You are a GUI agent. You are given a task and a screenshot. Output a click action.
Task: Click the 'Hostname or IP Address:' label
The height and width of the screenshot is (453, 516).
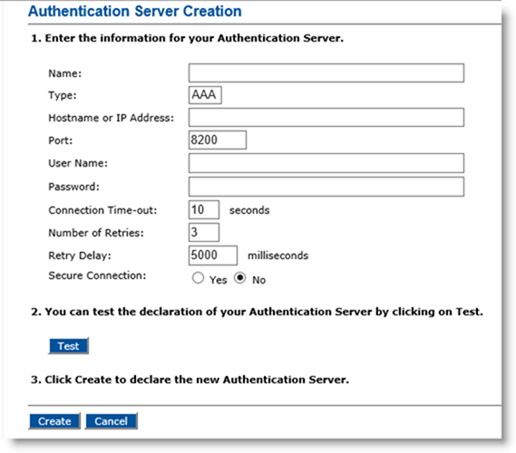coord(111,118)
